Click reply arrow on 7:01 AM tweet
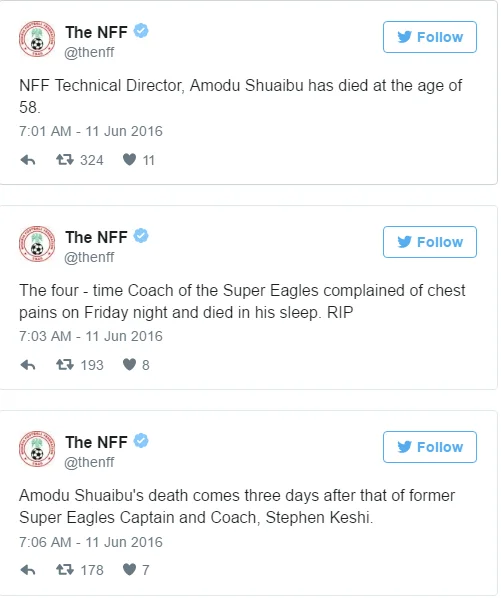 click(28, 161)
